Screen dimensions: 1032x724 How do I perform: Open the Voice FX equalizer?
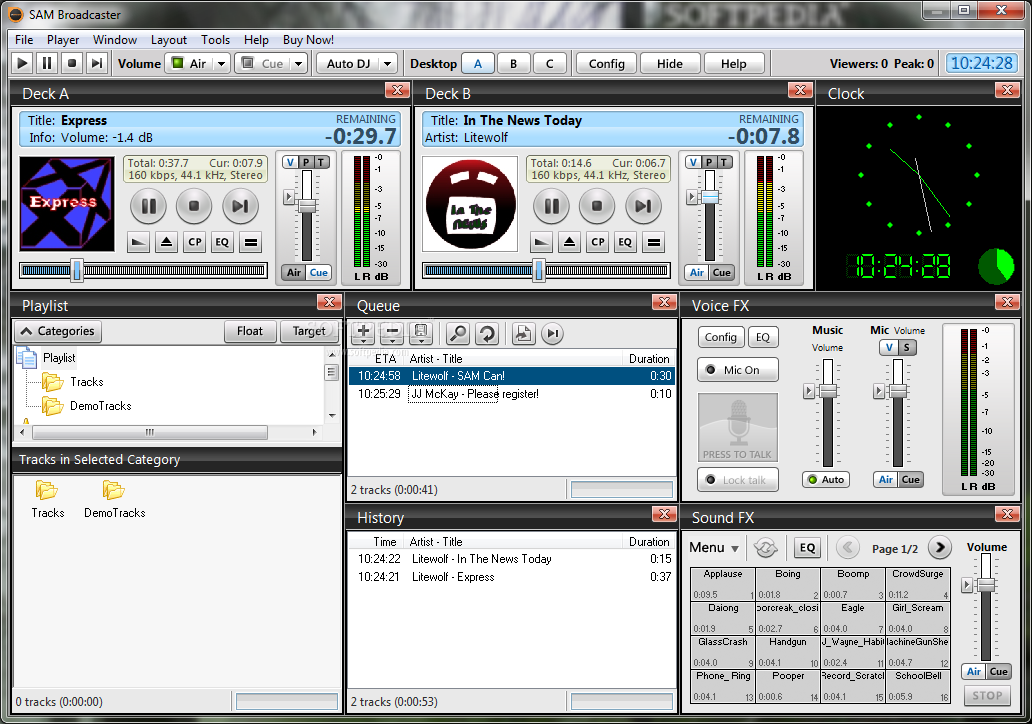pos(763,337)
